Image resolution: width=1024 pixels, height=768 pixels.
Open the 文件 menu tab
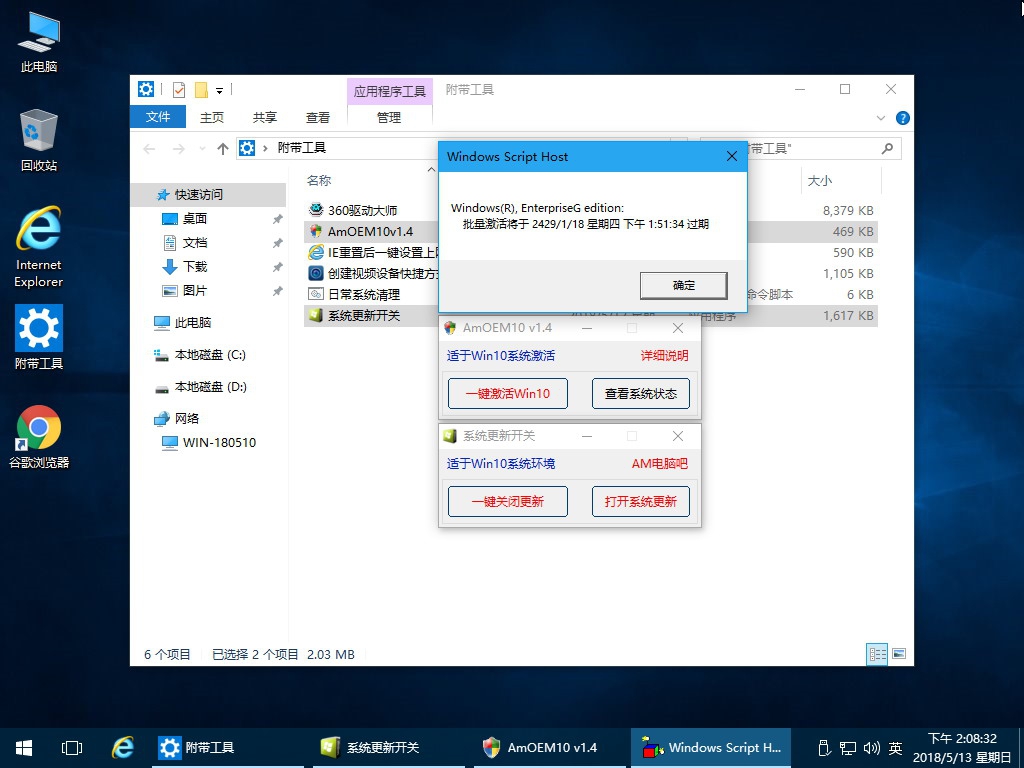(x=158, y=117)
